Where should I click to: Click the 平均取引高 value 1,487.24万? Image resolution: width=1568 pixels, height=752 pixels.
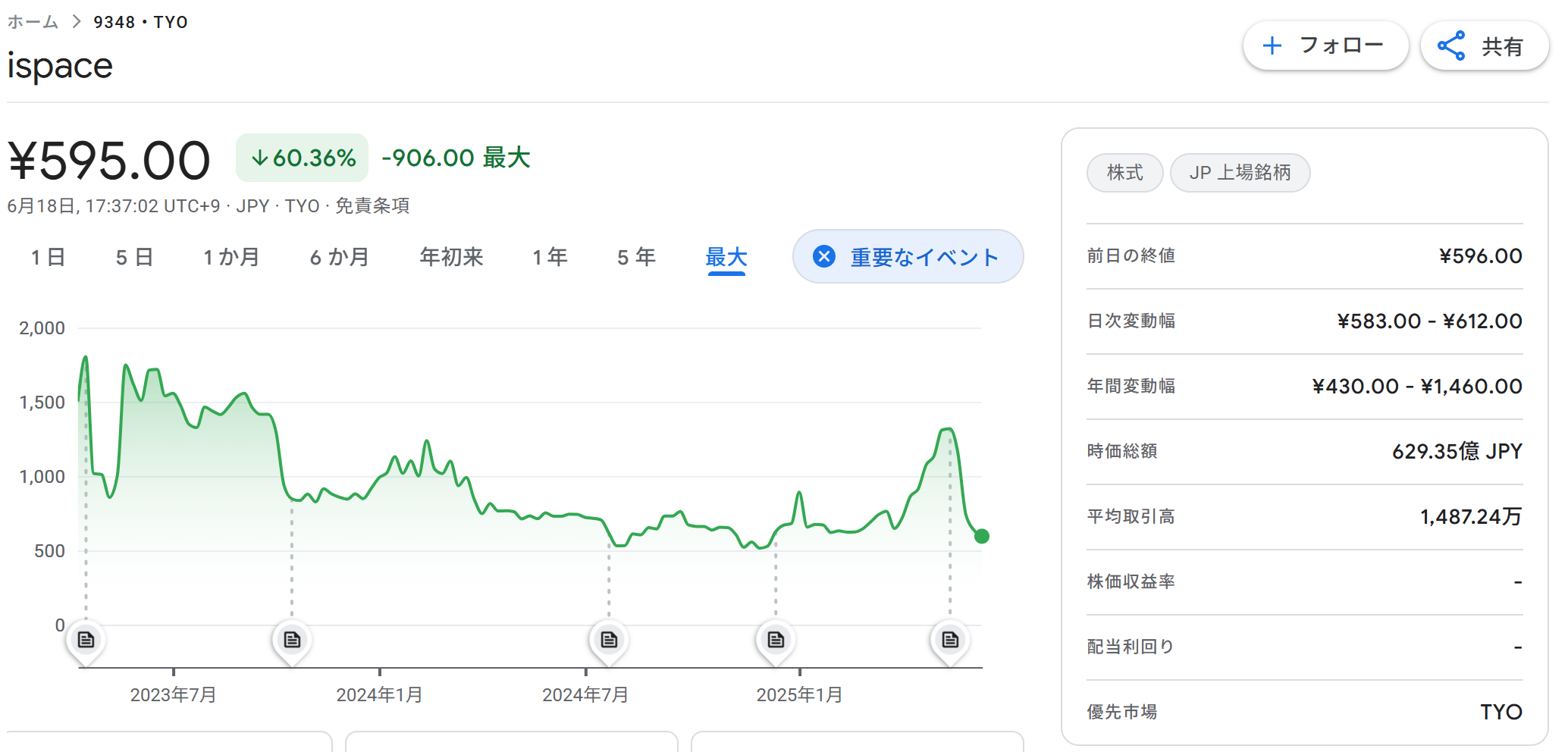[1471, 517]
